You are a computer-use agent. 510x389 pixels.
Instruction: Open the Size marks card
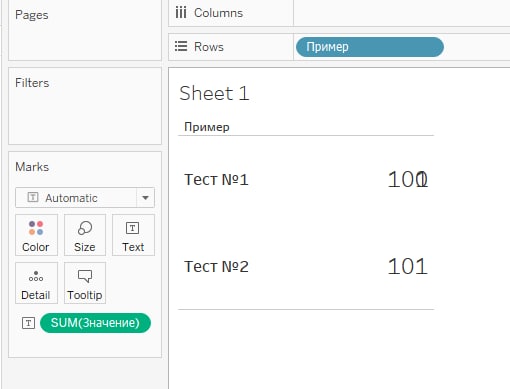click(x=85, y=235)
